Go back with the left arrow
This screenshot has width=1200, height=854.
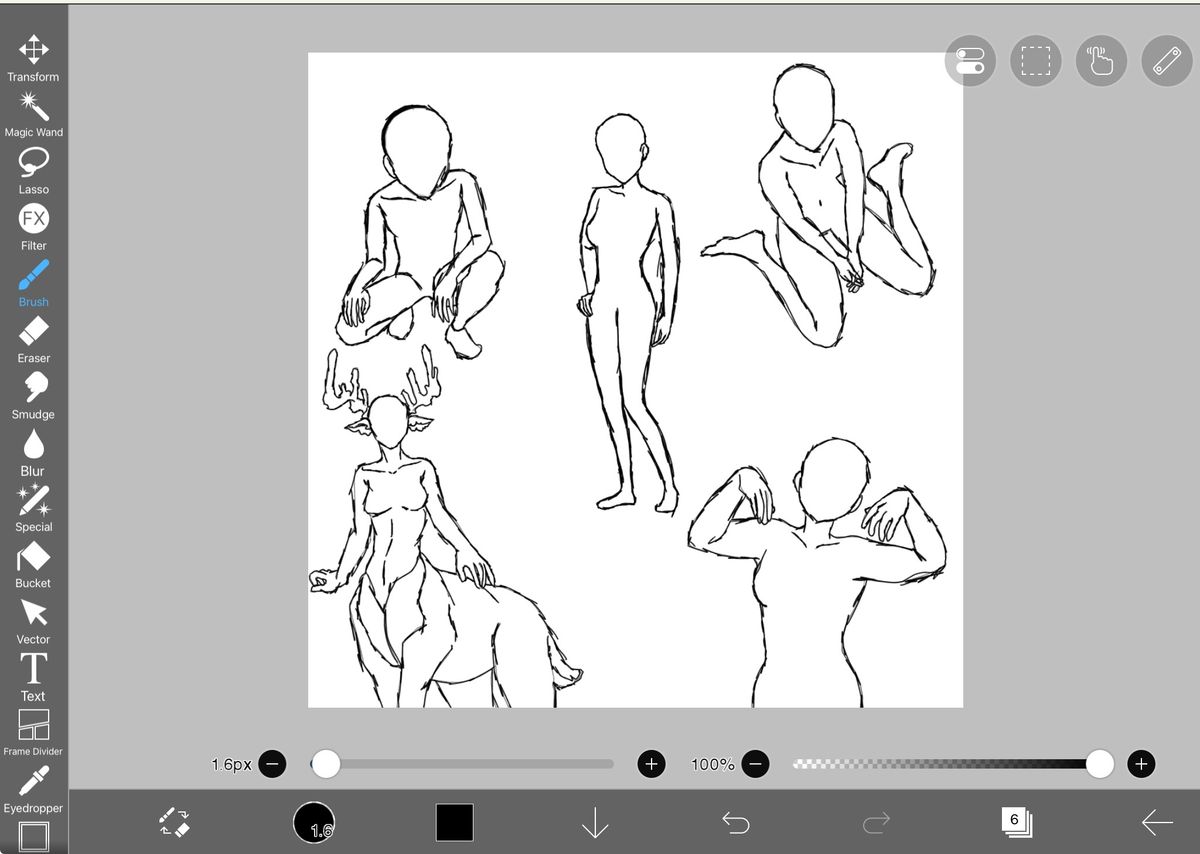[1157, 822]
